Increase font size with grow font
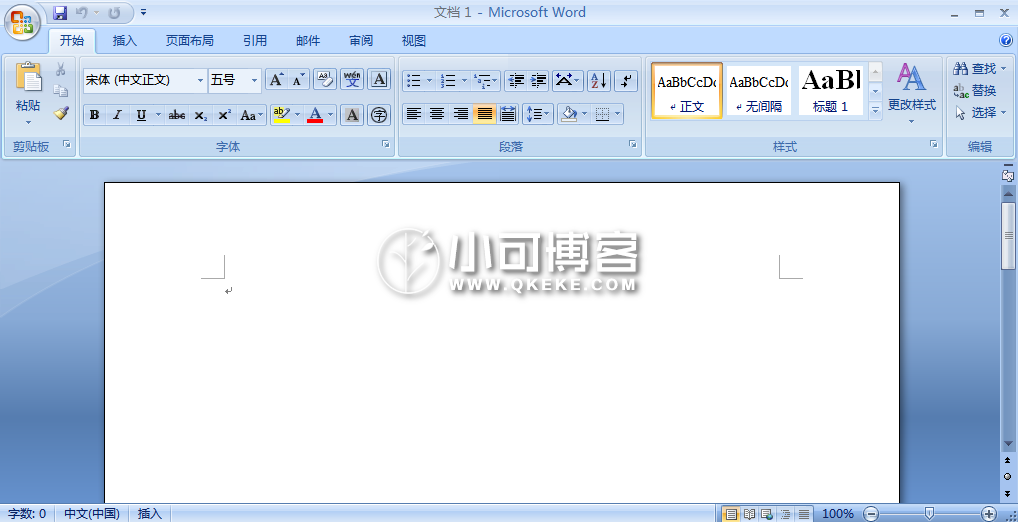 (x=276, y=80)
